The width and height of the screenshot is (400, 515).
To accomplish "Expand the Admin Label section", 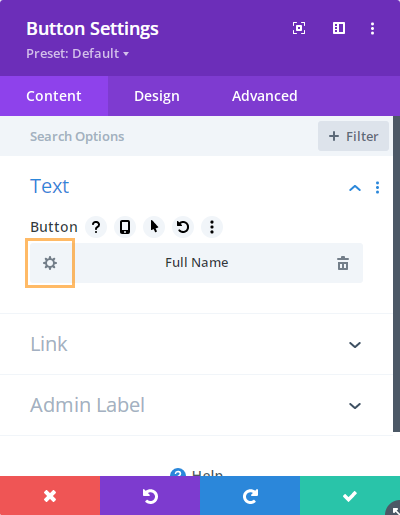I will [355, 405].
